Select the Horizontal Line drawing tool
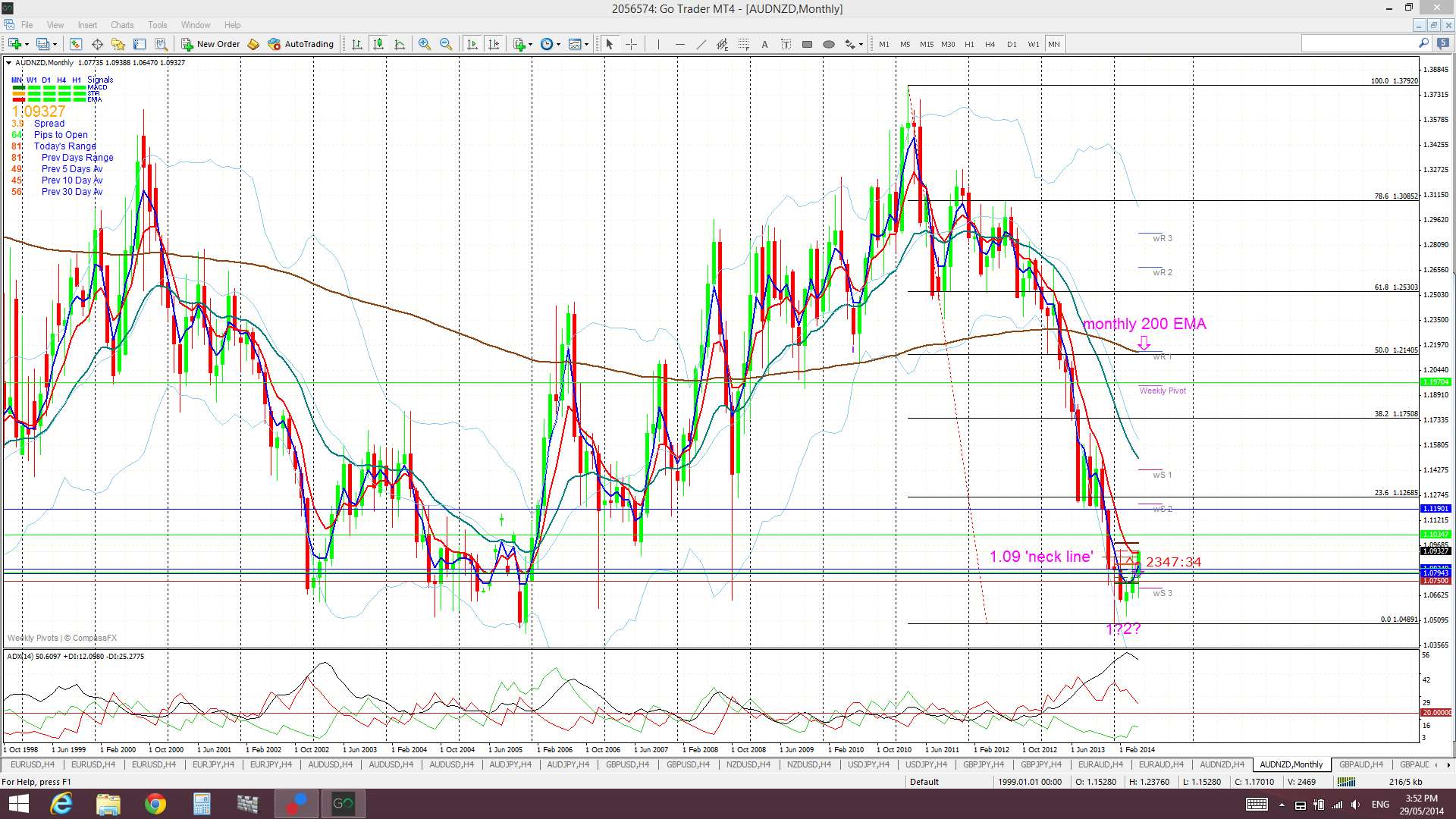1456x819 pixels. coord(679,44)
